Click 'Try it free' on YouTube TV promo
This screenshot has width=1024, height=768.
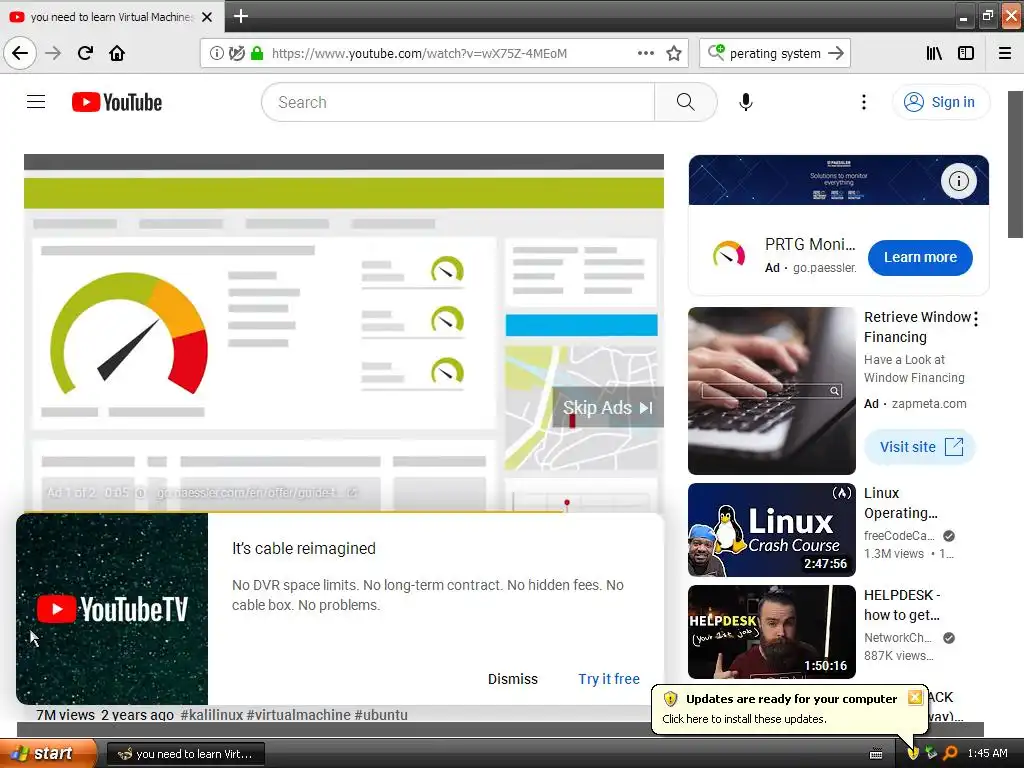609,679
